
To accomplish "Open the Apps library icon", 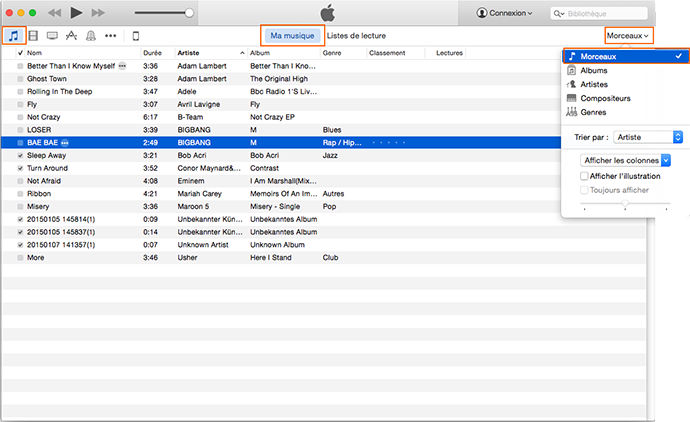I will [x=71, y=36].
